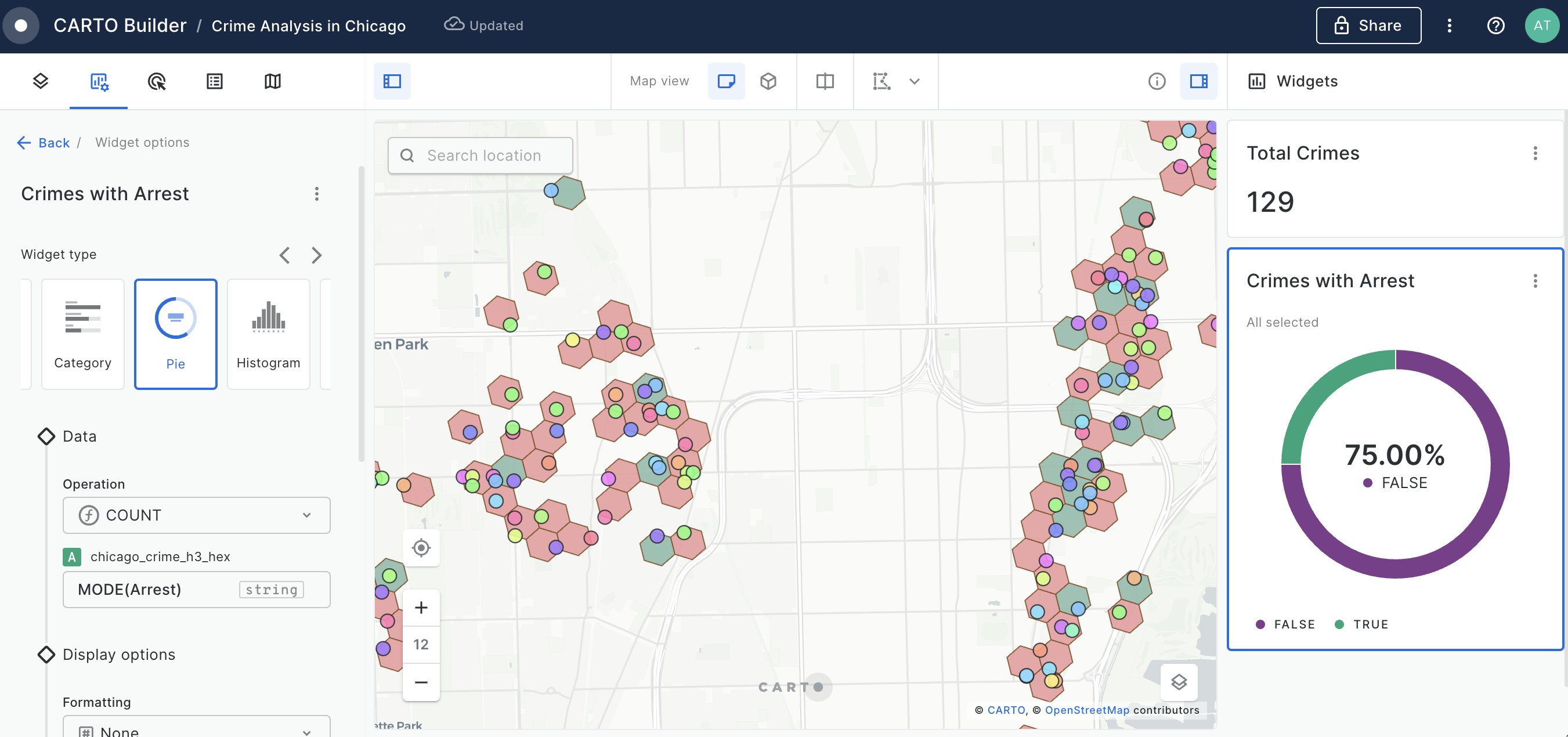The width and height of the screenshot is (1568, 737).
Task: Open Total Crimes widget options menu
Action: click(1534, 153)
